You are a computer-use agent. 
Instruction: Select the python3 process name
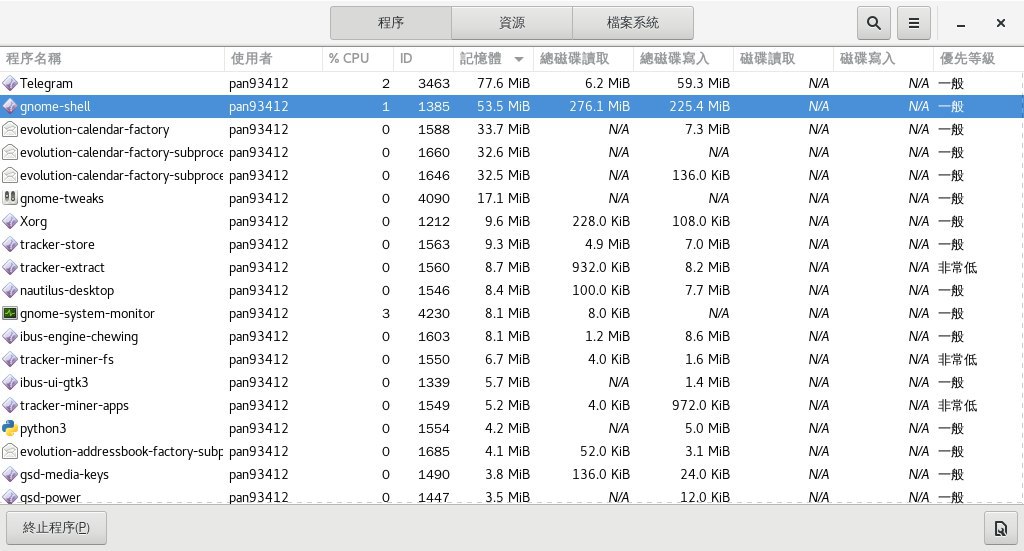(43, 429)
